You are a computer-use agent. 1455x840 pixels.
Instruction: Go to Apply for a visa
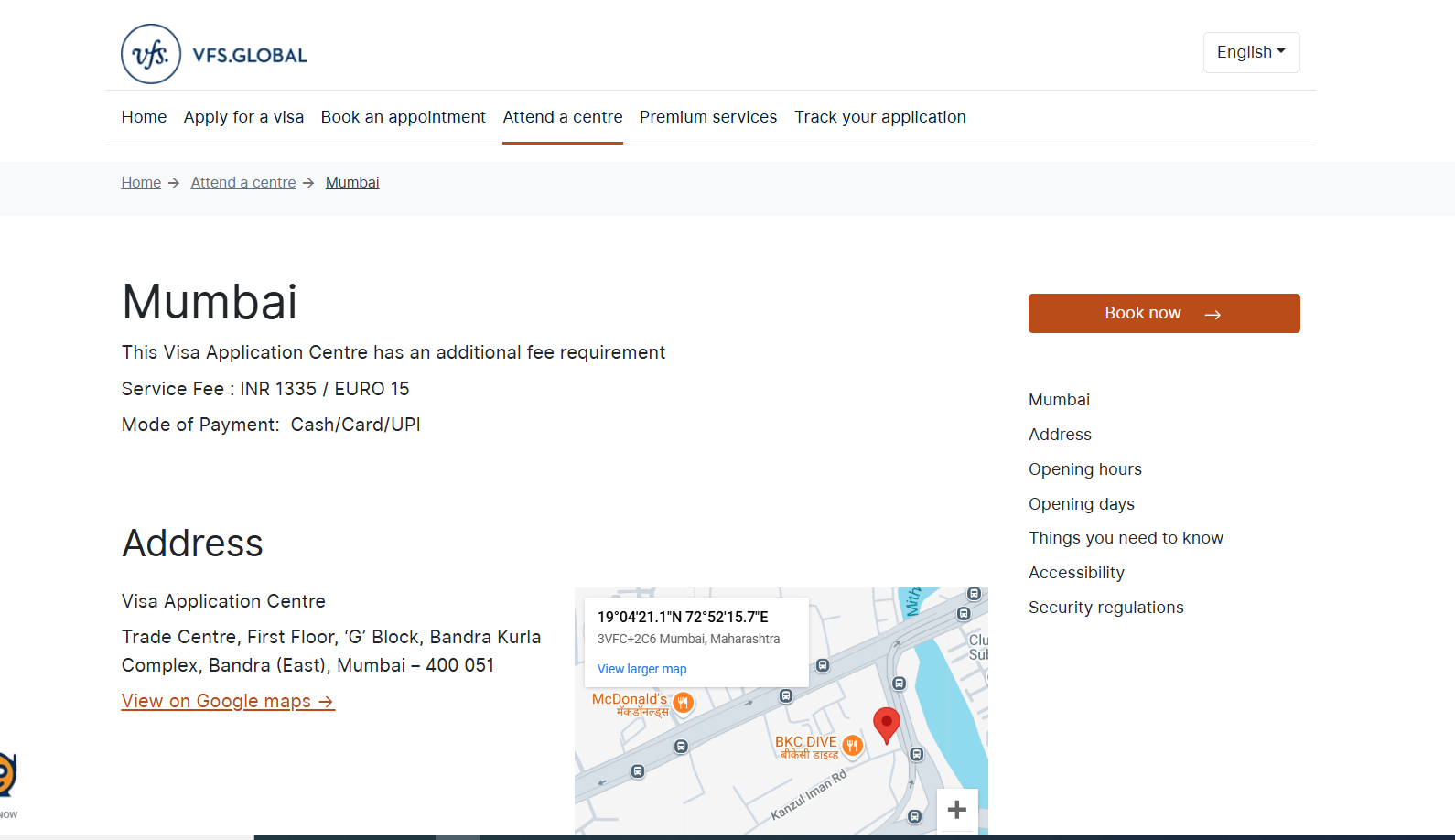(243, 117)
